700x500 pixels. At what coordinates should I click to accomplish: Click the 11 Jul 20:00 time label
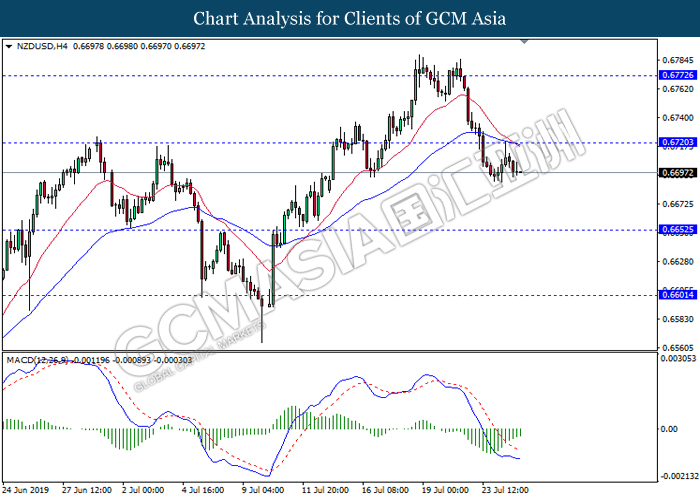(x=325, y=490)
